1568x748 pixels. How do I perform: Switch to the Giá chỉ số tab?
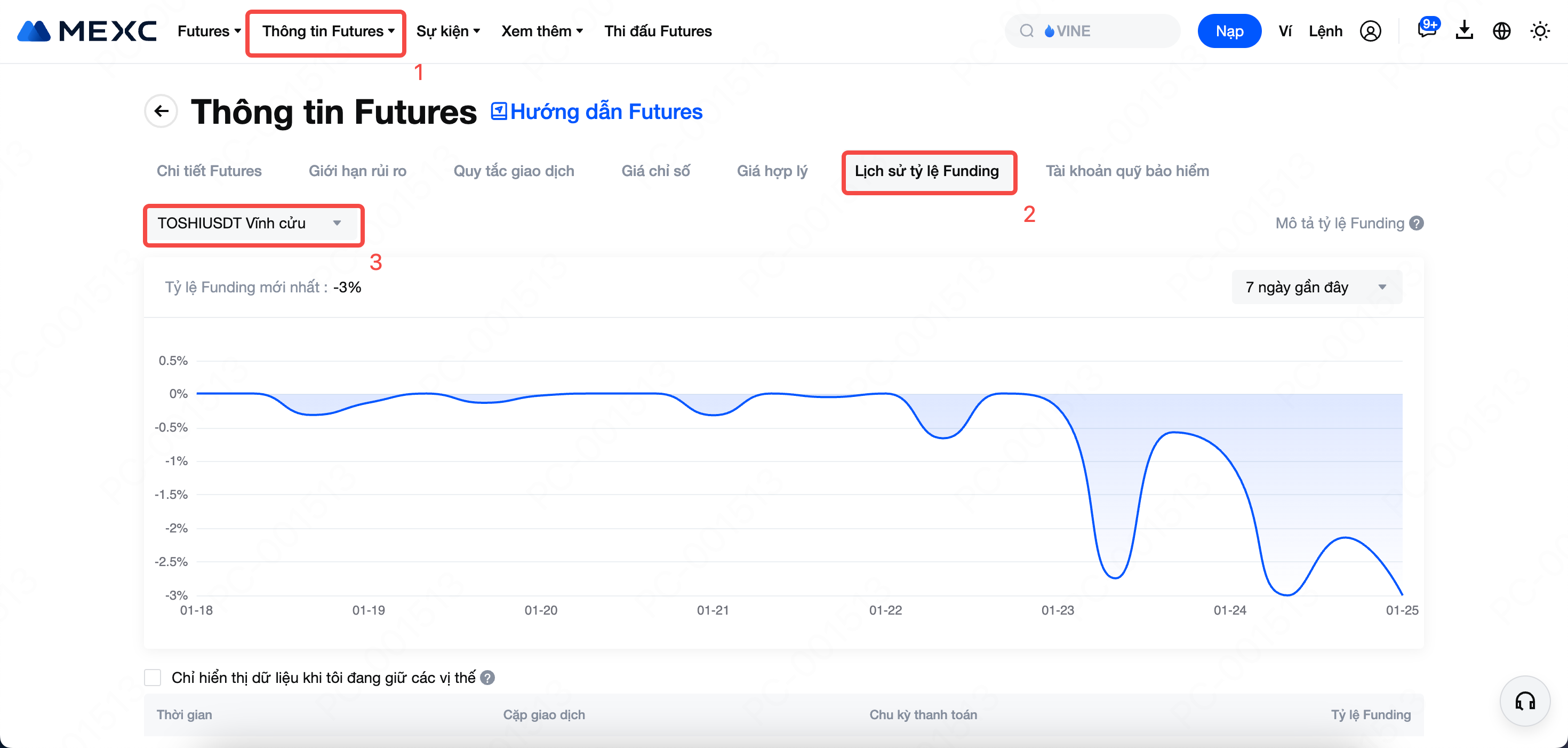point(655,171)
